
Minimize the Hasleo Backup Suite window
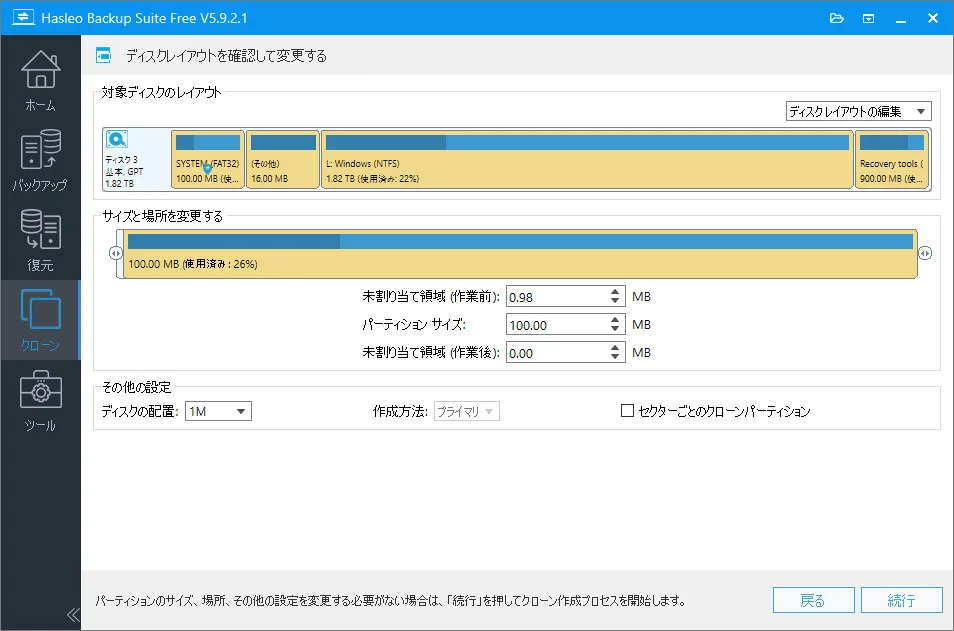tap(900, 18)
